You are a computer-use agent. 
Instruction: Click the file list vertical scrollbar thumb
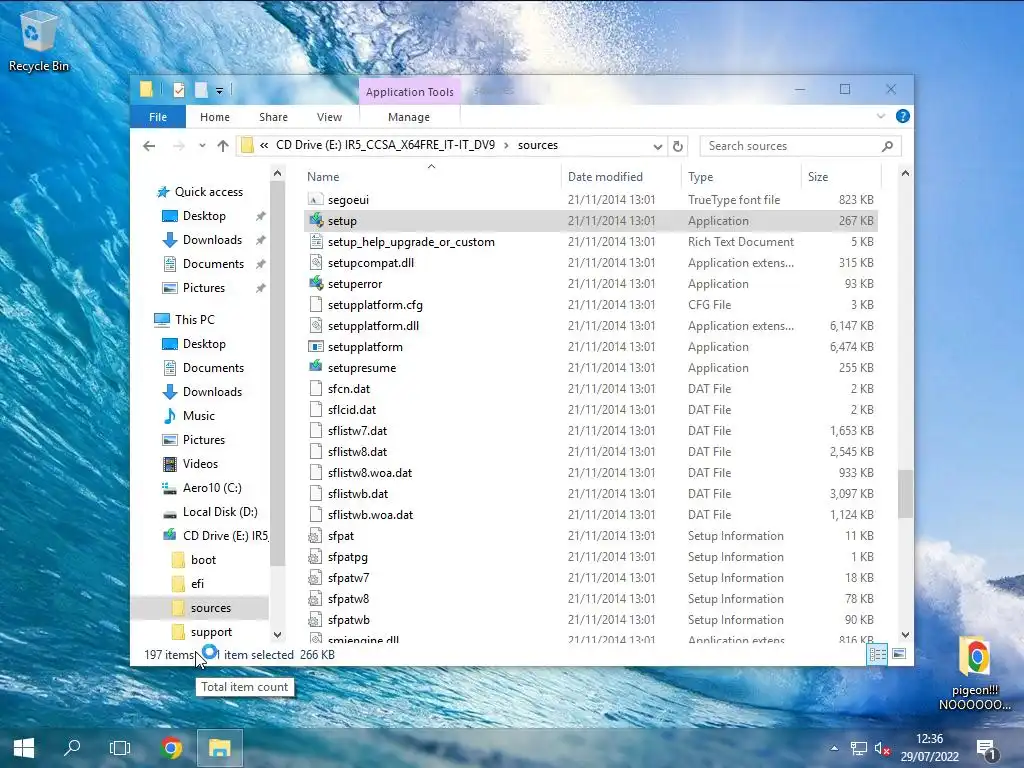click(x=904, y=493)
